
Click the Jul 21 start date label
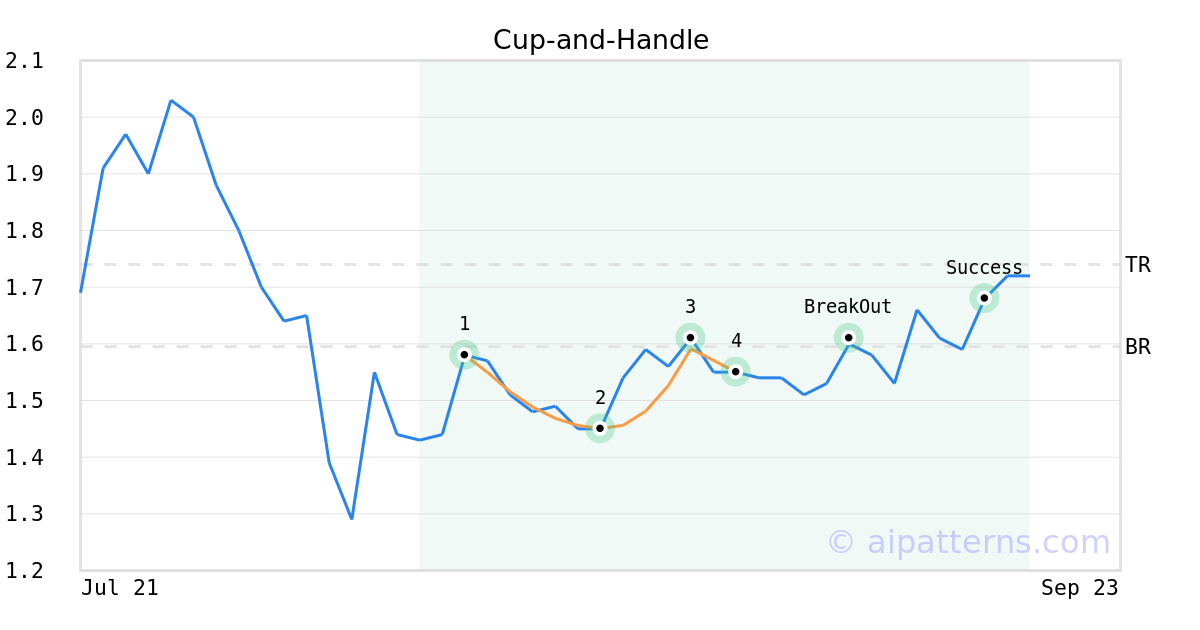pyautogui.click(x=120, y=588)
